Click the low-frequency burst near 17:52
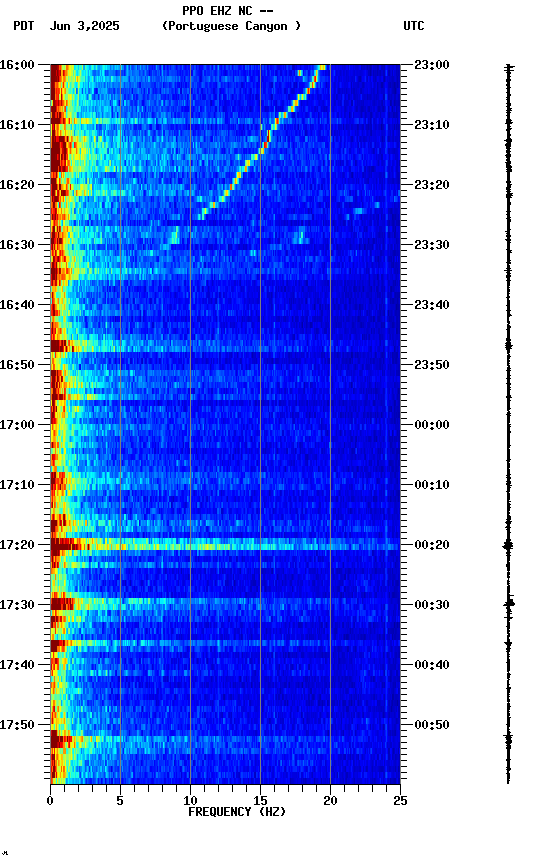 pyautogui.click(x=61, y=739)
